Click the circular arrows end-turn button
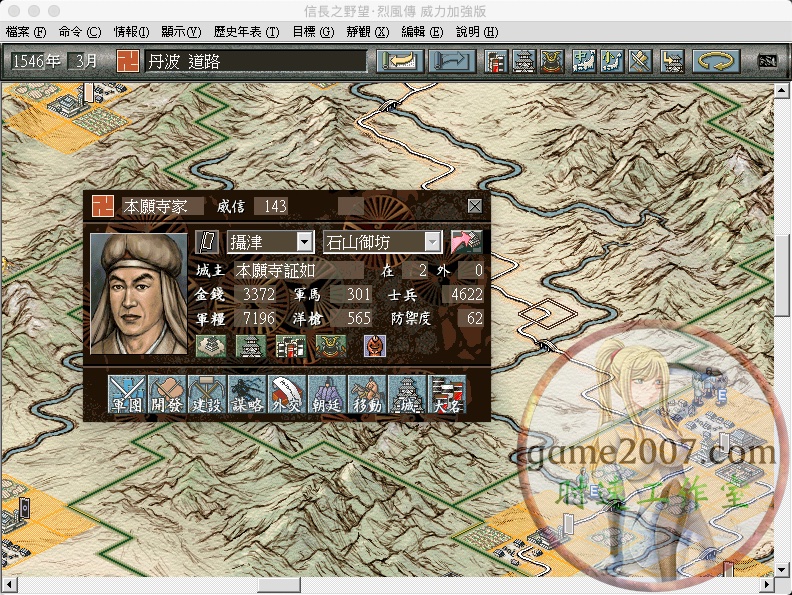Screen dimensions: 792x595 [x=716, y=62]
